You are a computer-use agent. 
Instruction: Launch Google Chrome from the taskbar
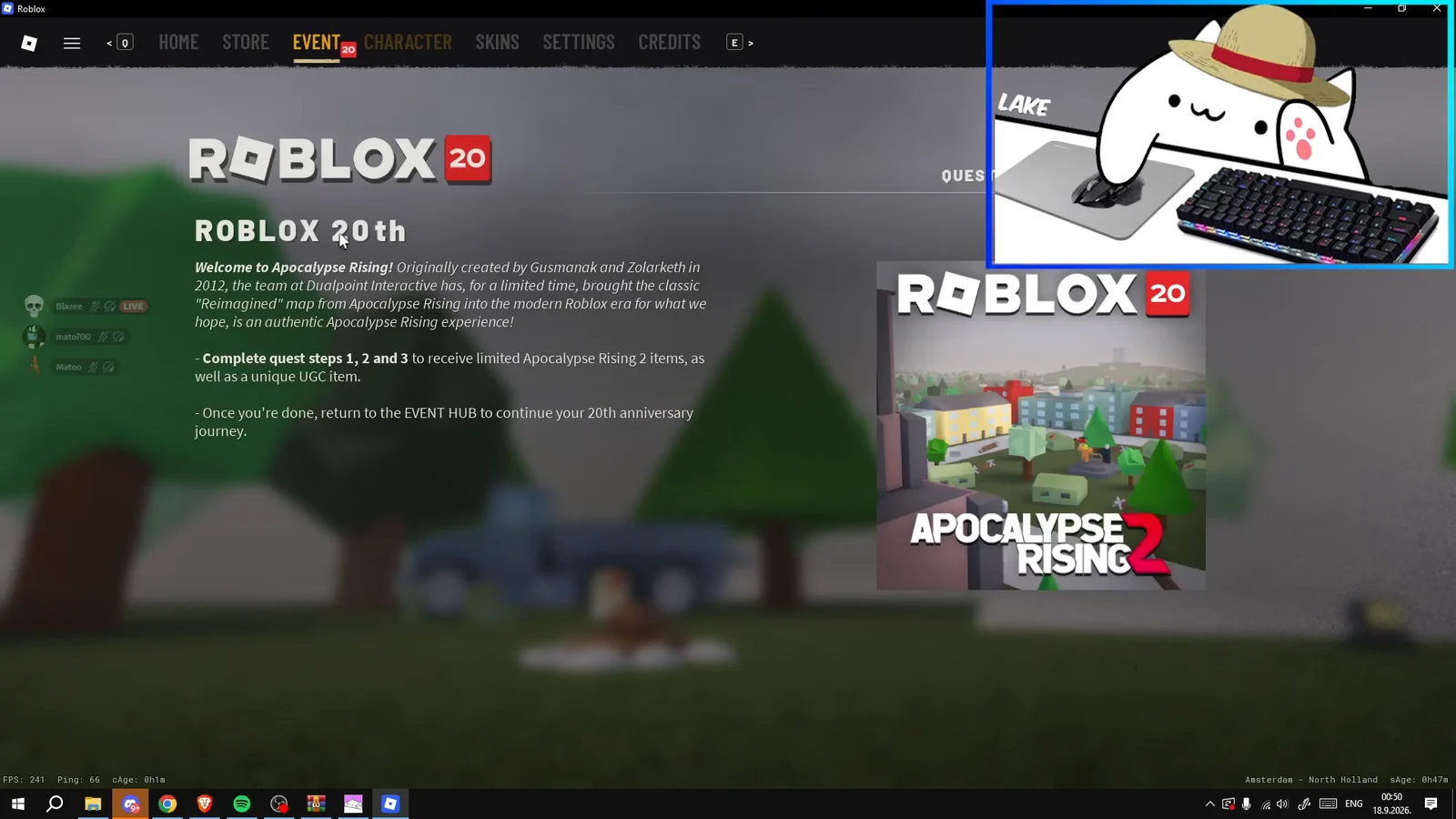pyautogui.click(x=167, y=804)
